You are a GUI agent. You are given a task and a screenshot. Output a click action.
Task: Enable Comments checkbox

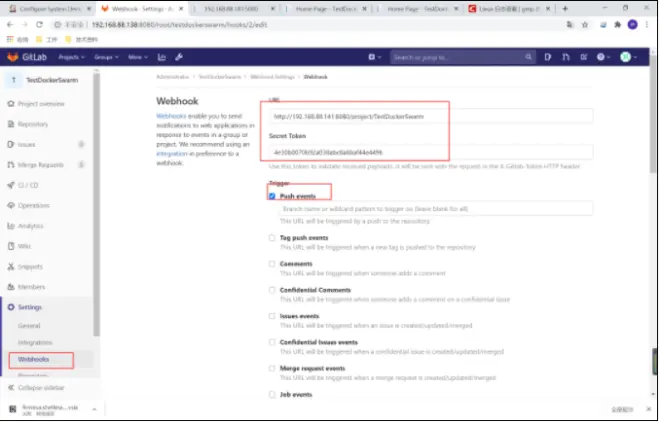pos(272,264)
